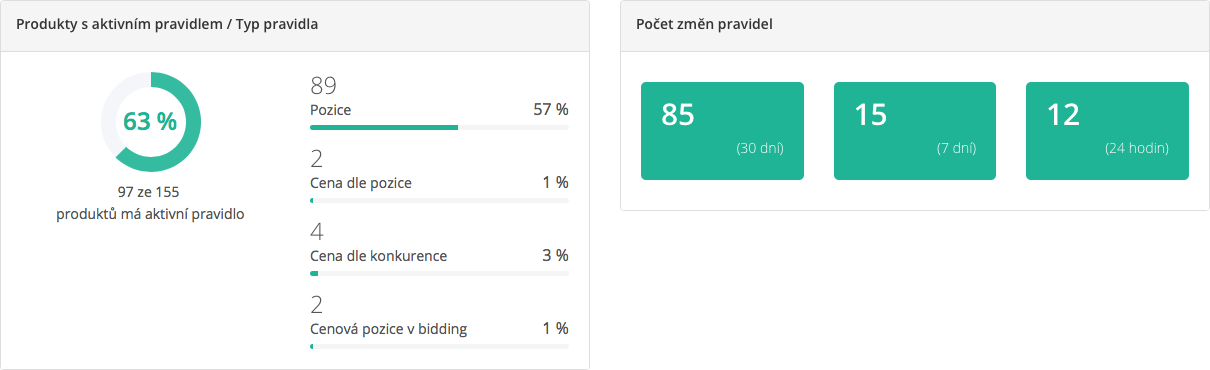
Task: Select the 85 changes in 30 dní tile
Action: 722,131
